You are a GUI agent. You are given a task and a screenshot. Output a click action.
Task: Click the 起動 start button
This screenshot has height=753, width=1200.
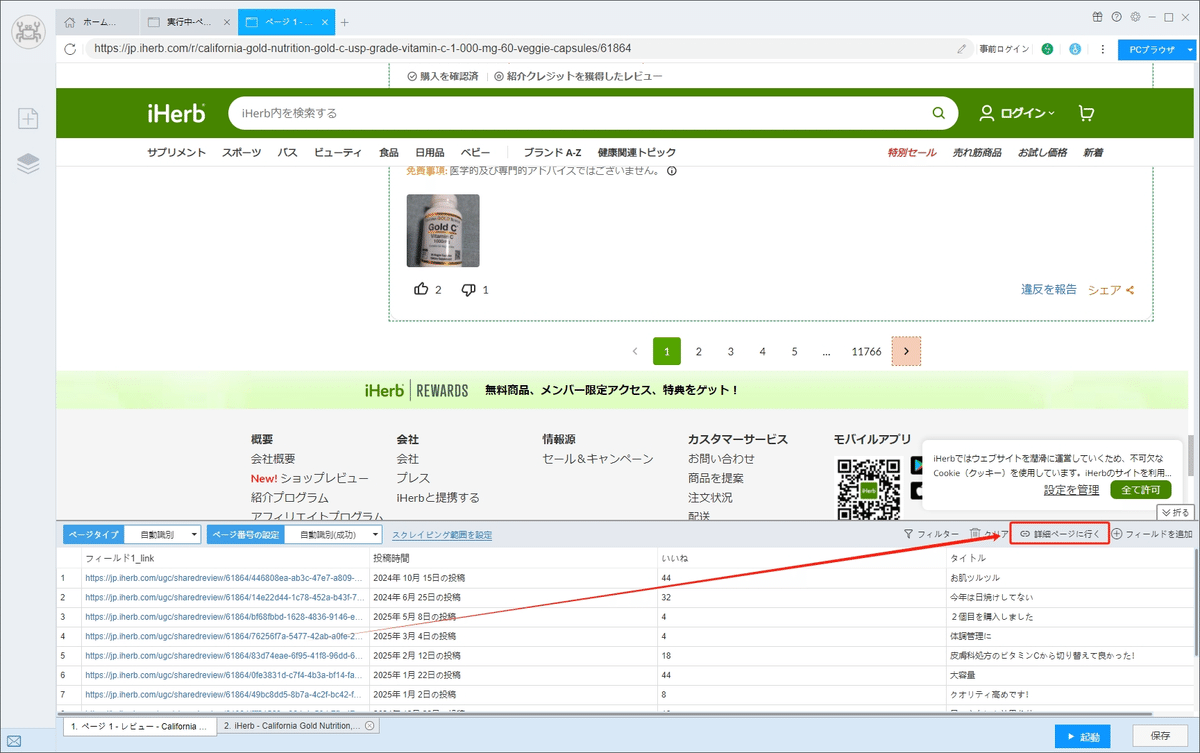pos(1082,737)
